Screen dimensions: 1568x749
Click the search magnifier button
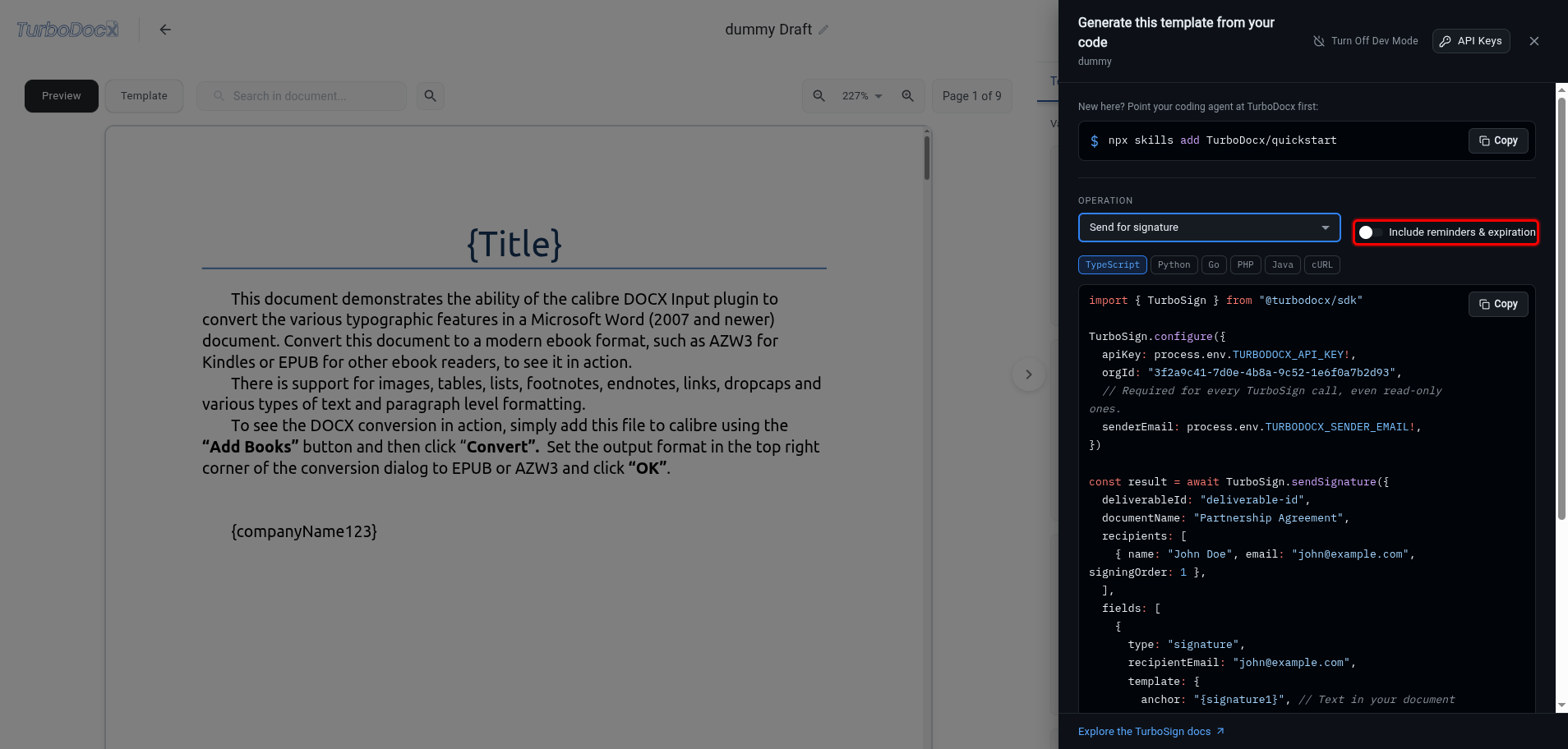coord(430,96)
